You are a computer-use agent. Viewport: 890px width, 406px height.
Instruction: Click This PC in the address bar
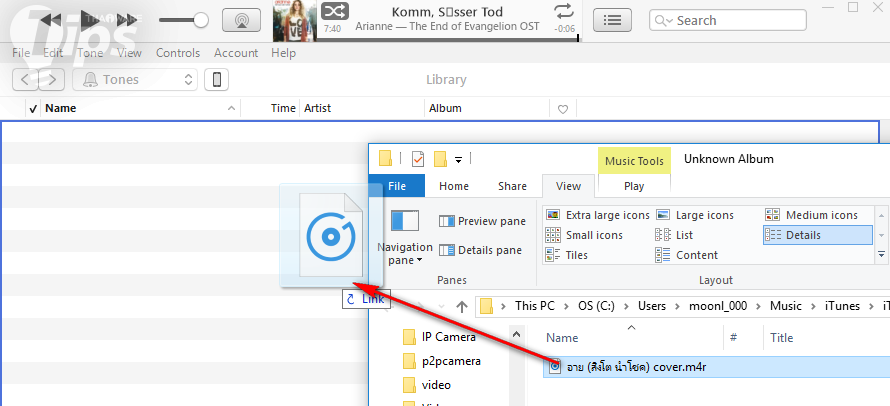pos(535,305)
